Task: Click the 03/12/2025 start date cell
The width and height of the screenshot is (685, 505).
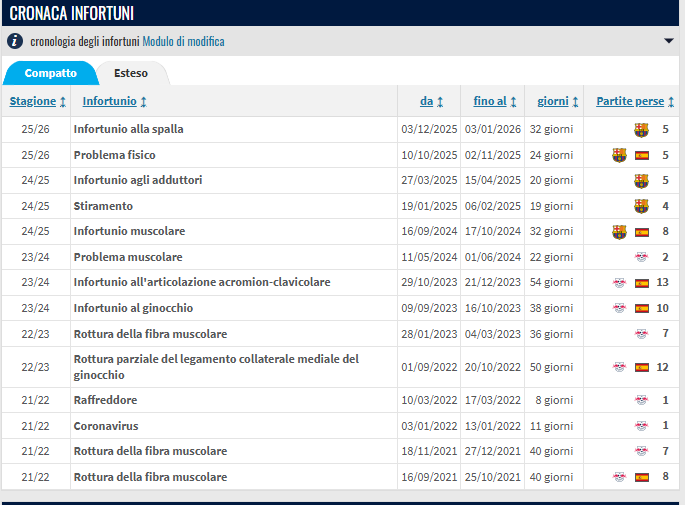Action: coord(429,129)
